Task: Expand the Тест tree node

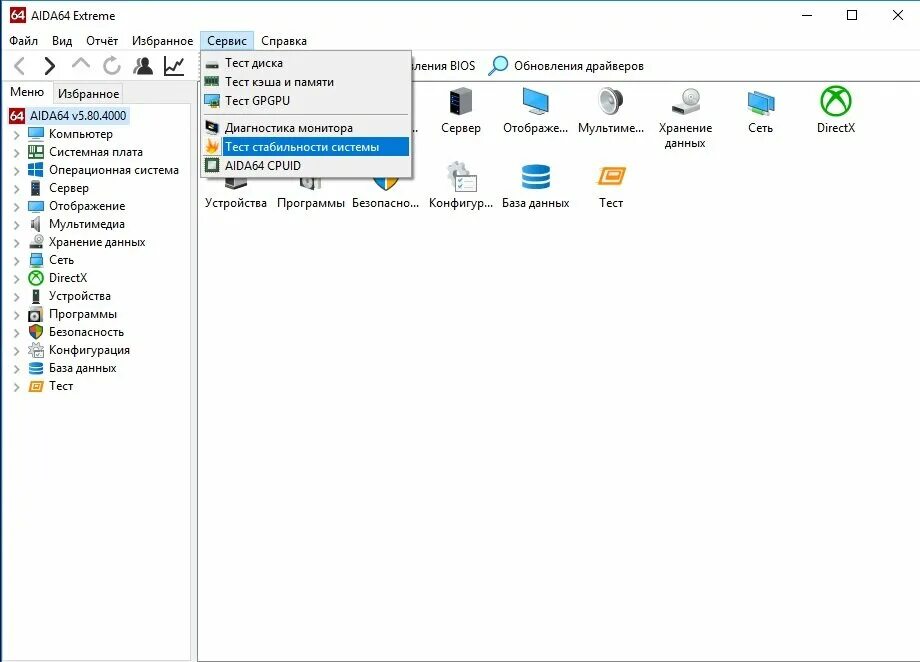Action: tap(16, 387)
